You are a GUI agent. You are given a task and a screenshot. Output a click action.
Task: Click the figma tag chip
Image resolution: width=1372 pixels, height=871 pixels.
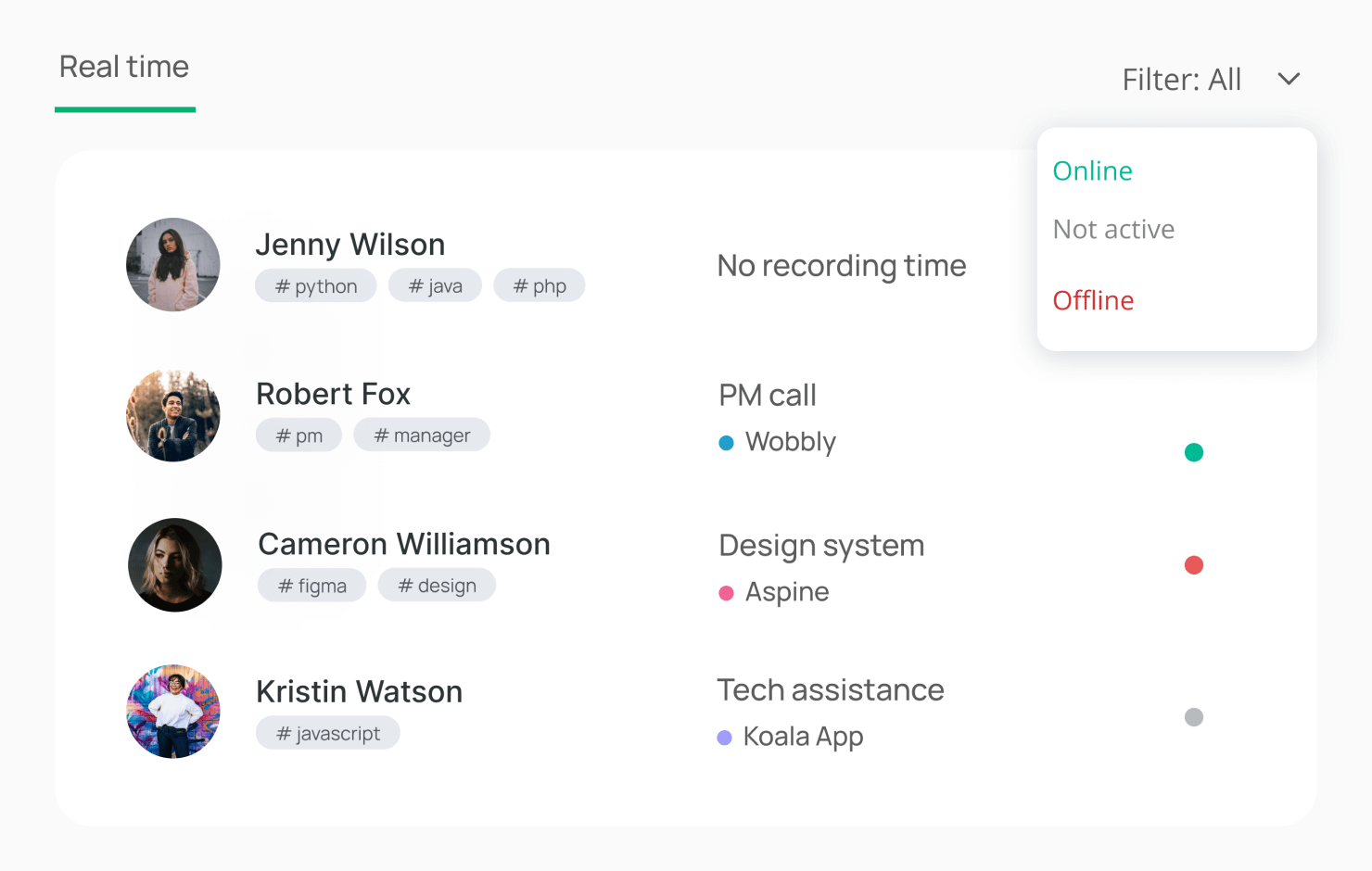312,586
